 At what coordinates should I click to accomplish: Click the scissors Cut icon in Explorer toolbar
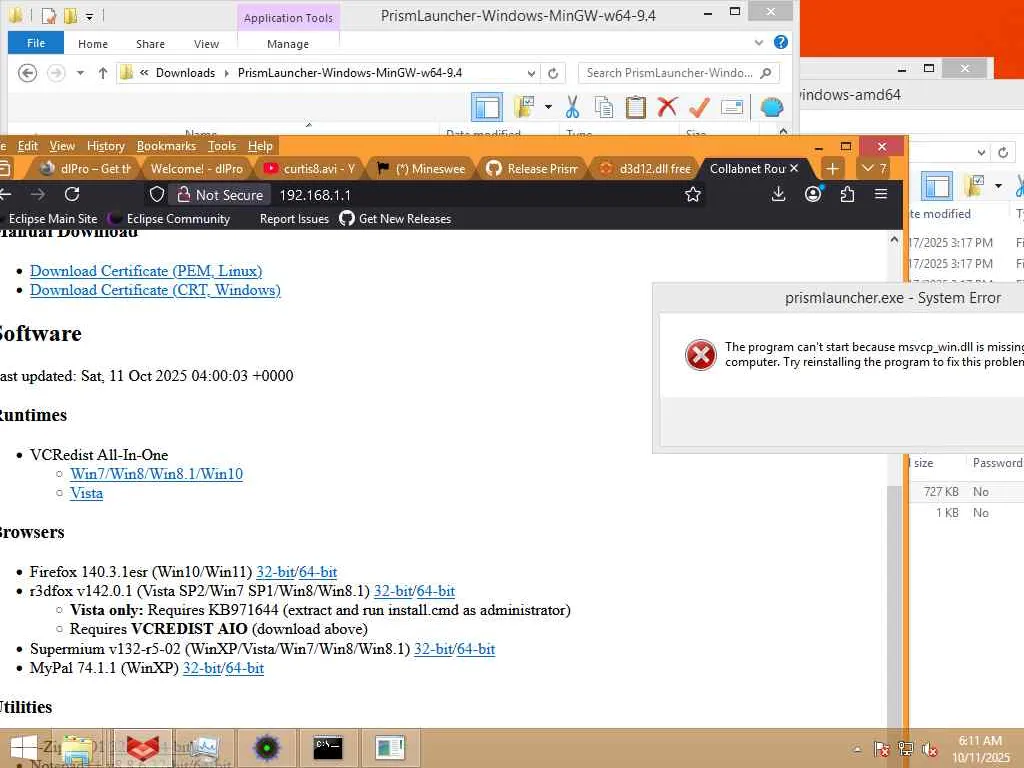(573, 107)
